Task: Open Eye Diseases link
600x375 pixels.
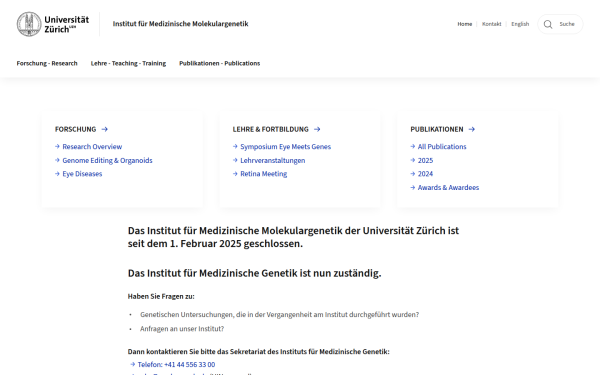Action: pos(82,174)
